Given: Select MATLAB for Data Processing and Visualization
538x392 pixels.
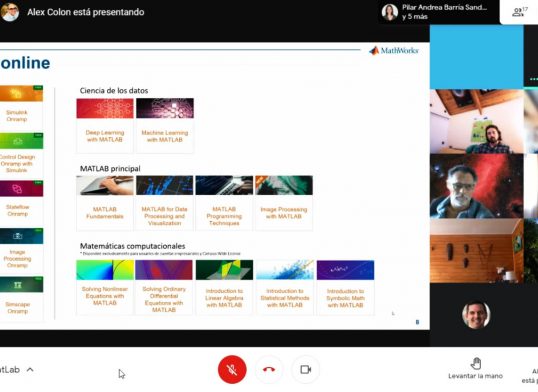Looking at the screenshot, I should [164, 203].
